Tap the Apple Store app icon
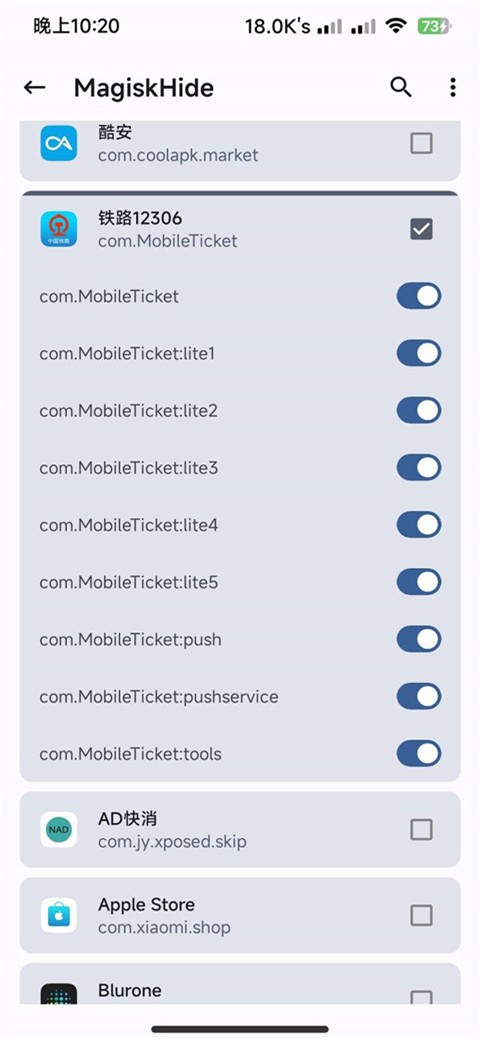480x1040 pixels. (58, 915)
